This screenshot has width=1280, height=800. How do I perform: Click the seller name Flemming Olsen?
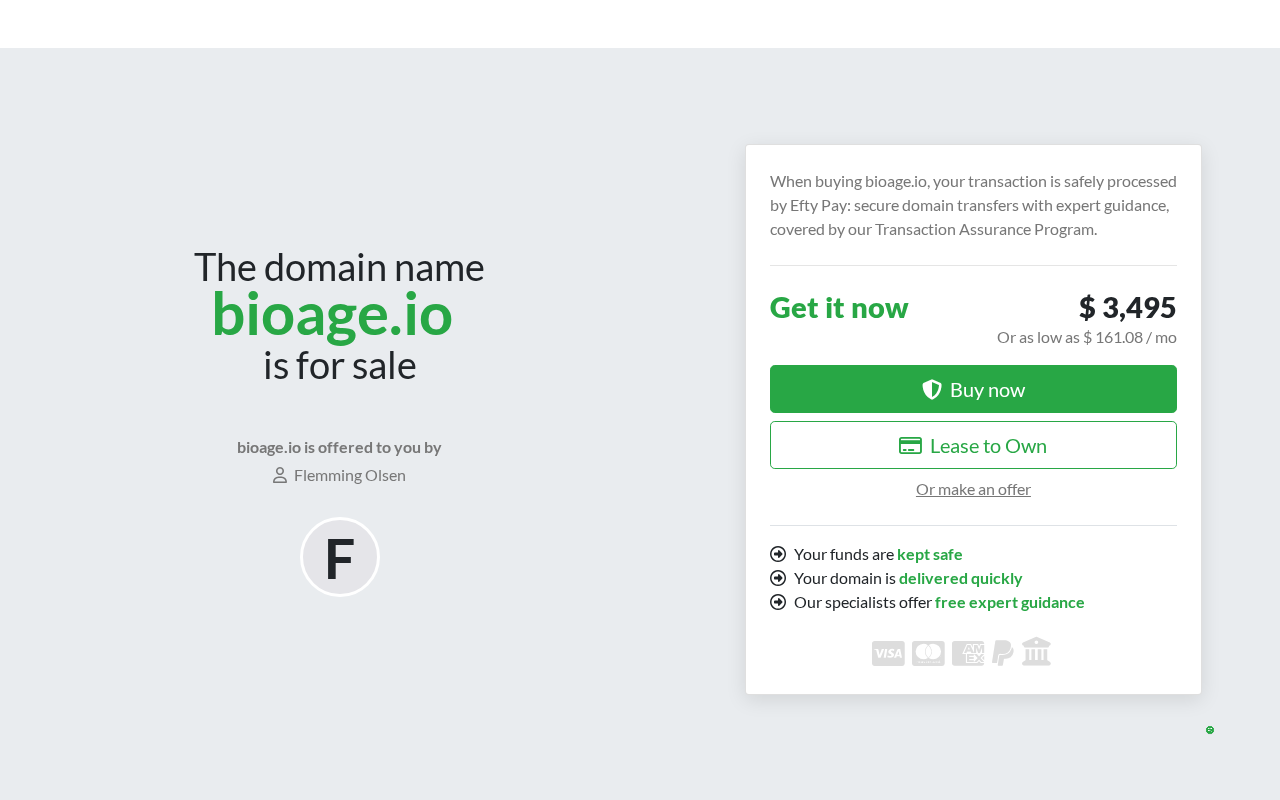point(350,475)
